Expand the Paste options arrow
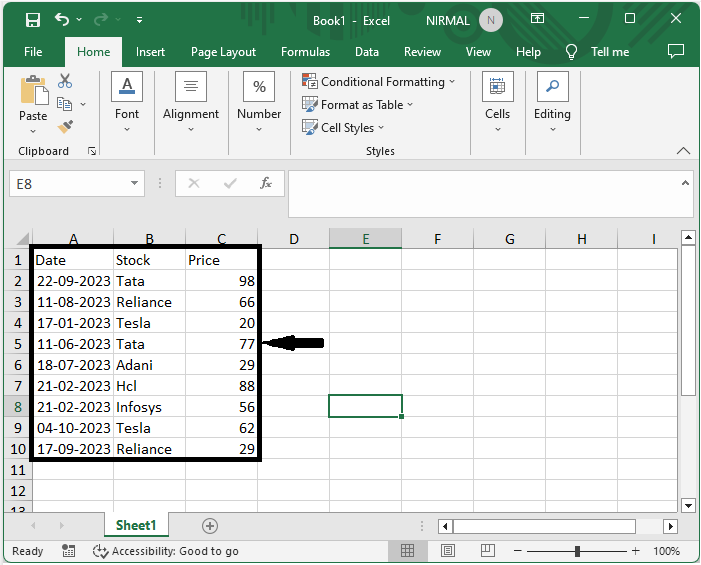This screenshot has height=565, width=701. pyautogui.click(x=33, y=131)
